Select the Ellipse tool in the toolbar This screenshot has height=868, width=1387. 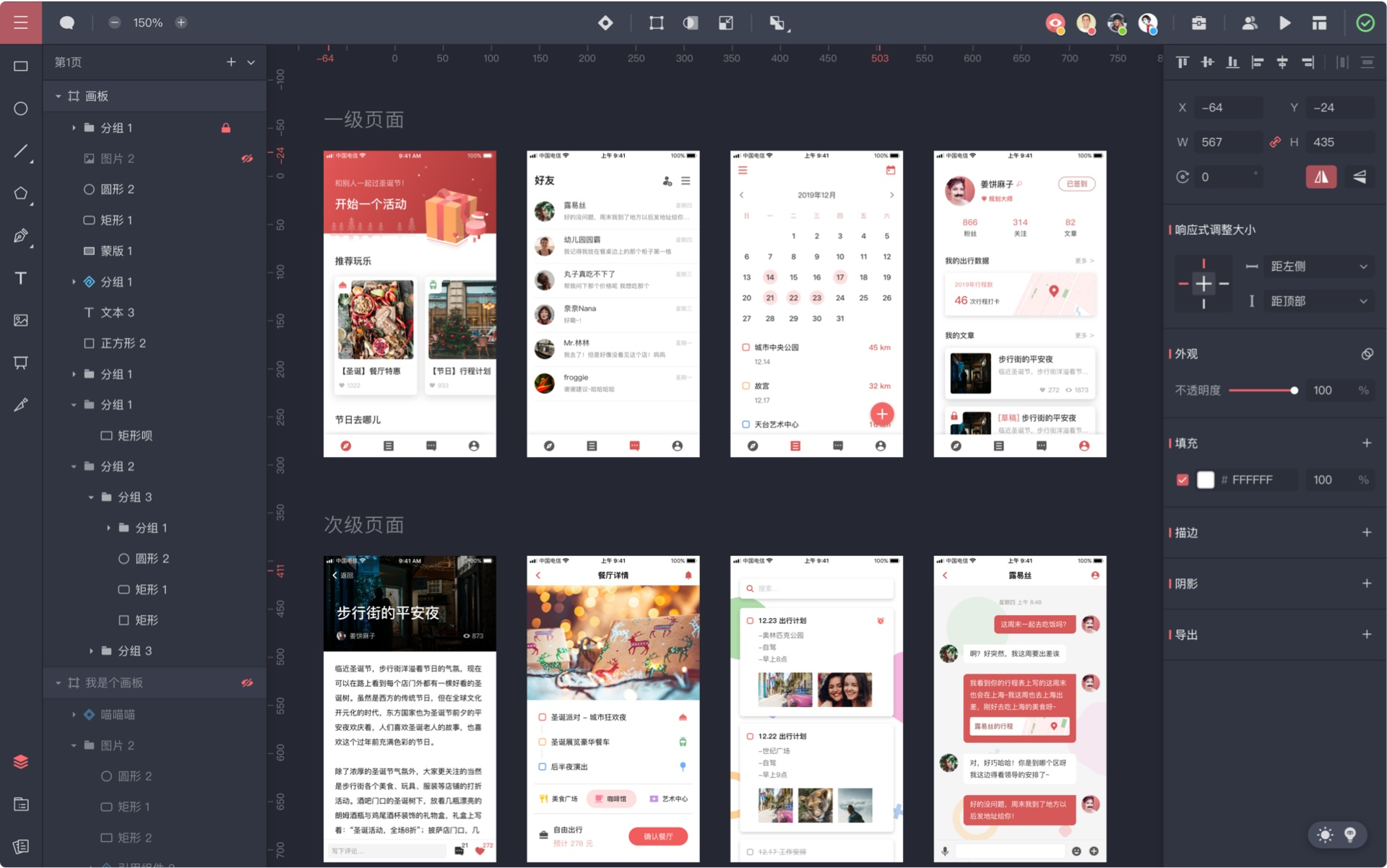21,108
